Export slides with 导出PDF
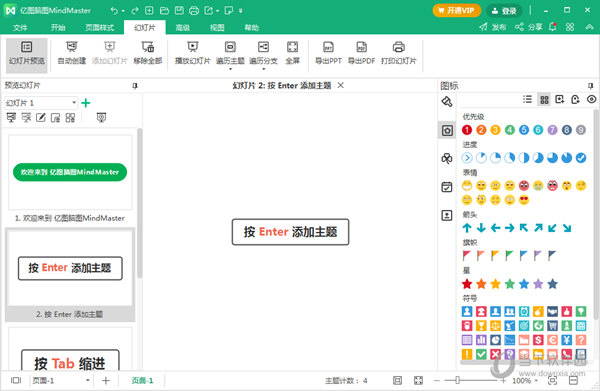 (361, 53)
